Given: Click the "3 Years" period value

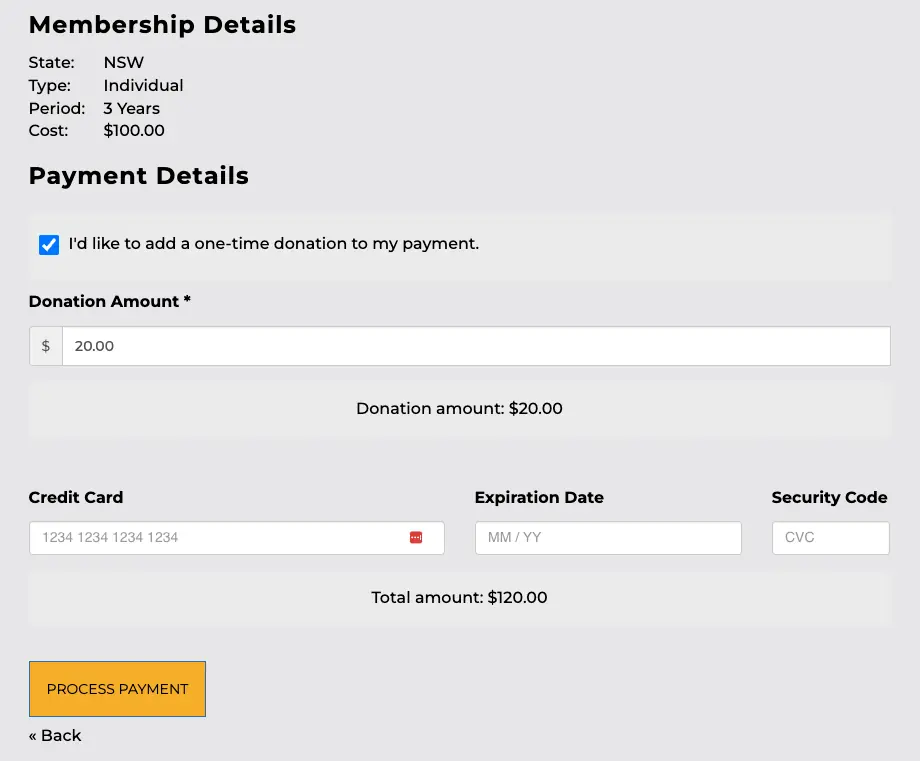Looking at the screenshot, I should click(131, 108).
